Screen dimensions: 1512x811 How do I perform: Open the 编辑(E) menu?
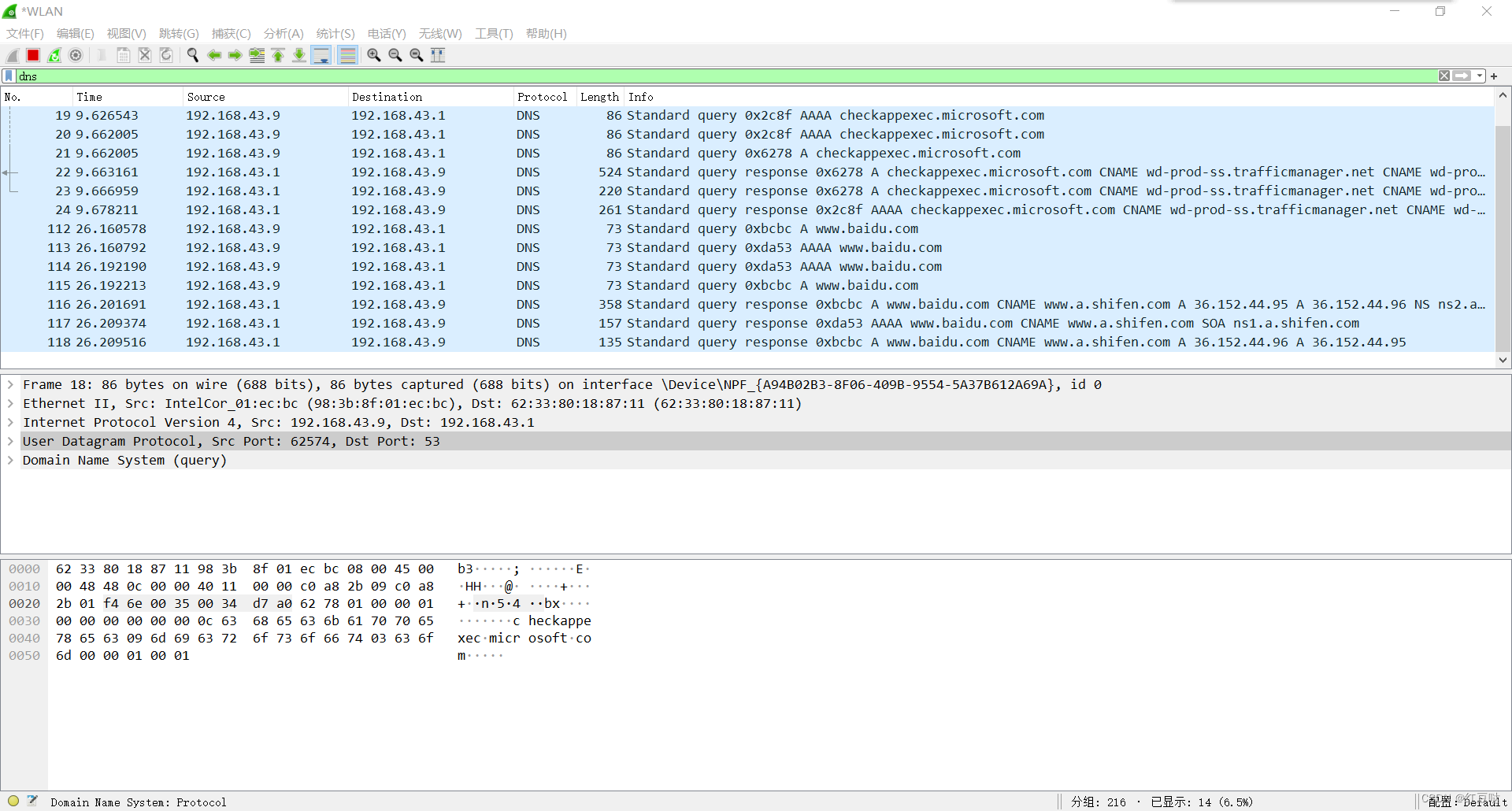[76, 34]
